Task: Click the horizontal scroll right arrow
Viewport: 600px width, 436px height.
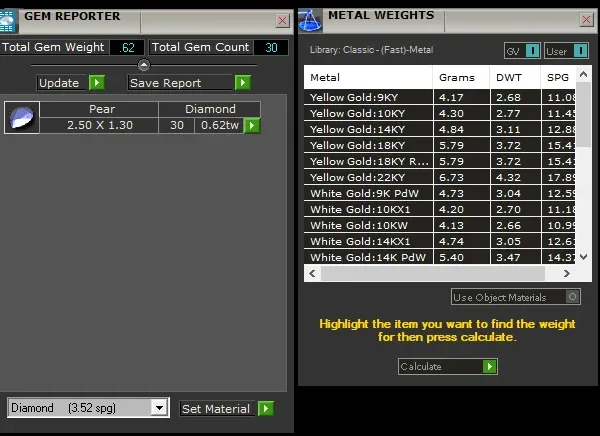Action: point(567,273)
